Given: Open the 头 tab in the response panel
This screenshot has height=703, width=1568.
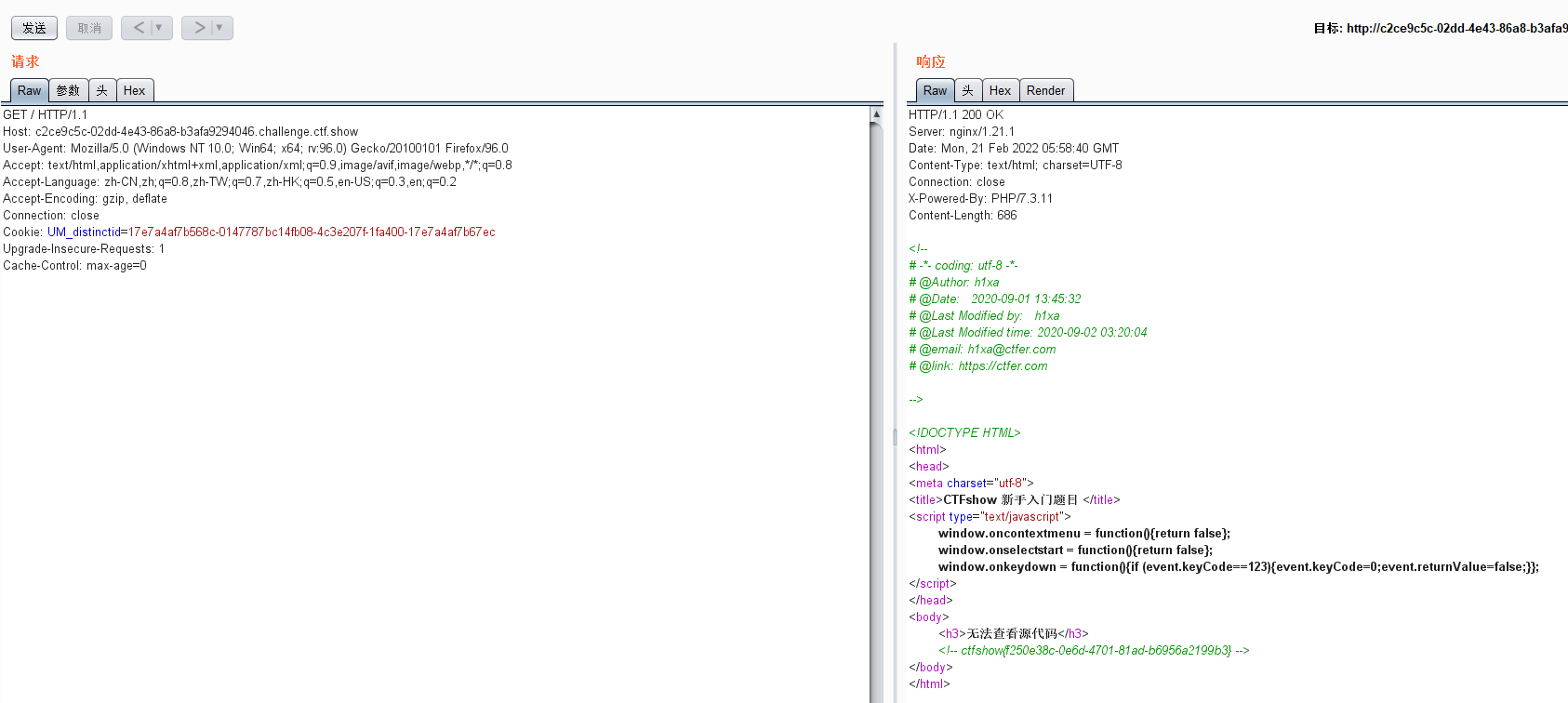Looking at the screenshot, I should click(x=968, y=90).
